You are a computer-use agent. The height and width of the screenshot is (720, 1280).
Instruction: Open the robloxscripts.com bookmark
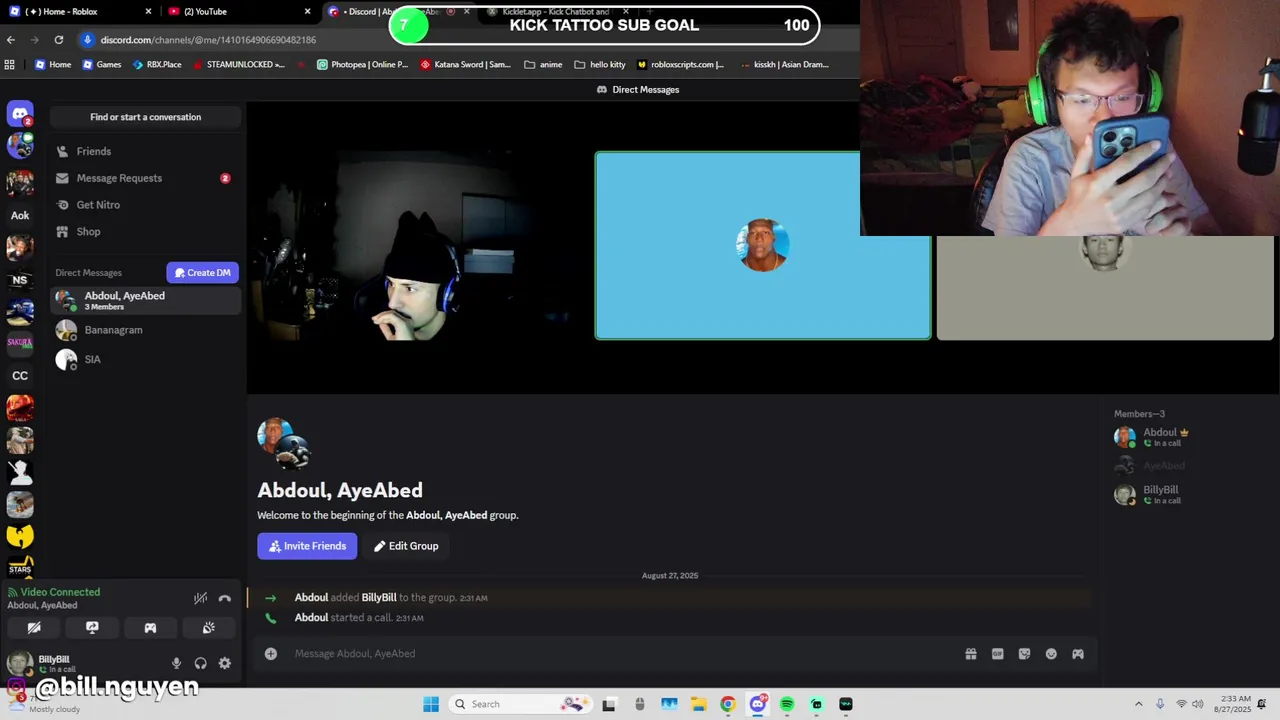point(680,65)
